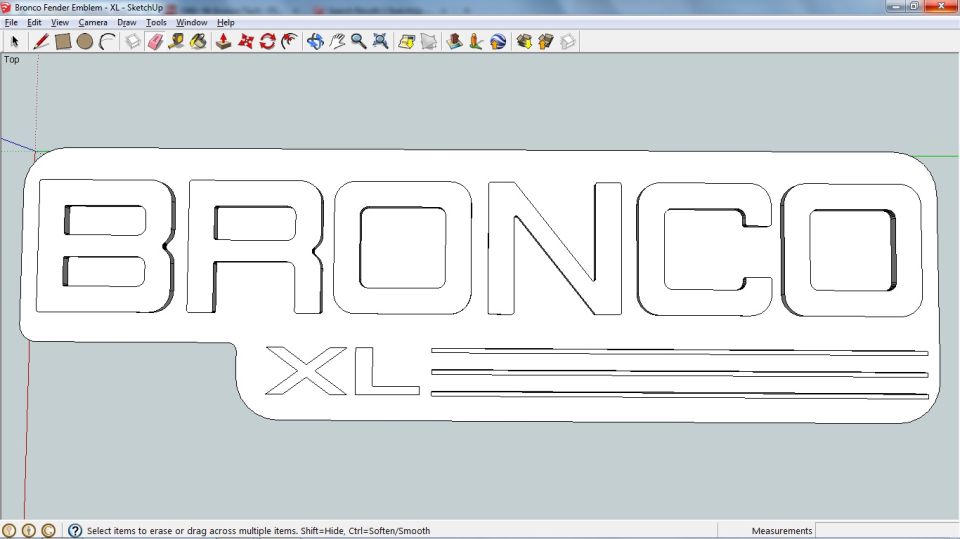Click the Add New Building icon

454,42
